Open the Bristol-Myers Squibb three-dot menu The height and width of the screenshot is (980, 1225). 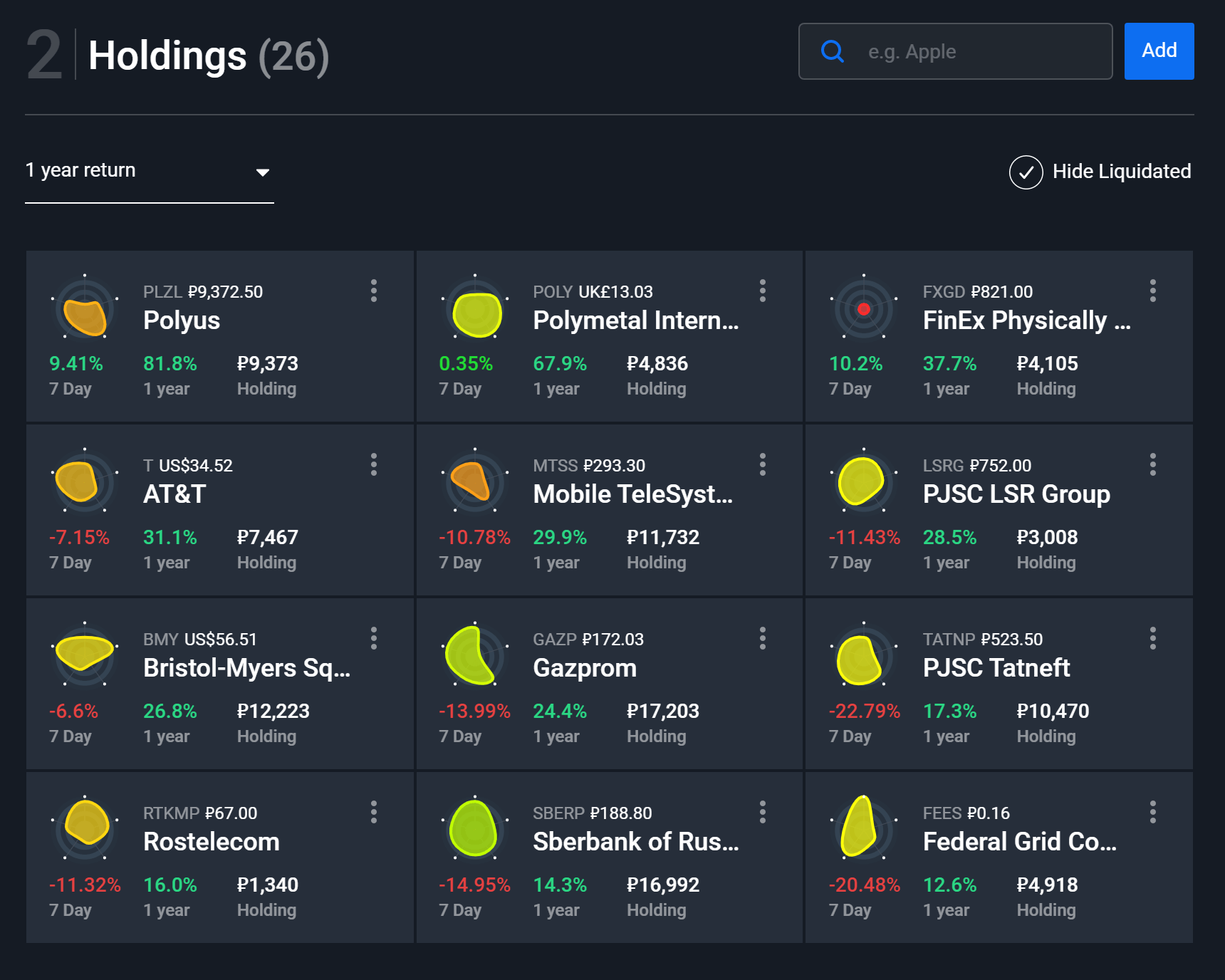coord(374,638)
